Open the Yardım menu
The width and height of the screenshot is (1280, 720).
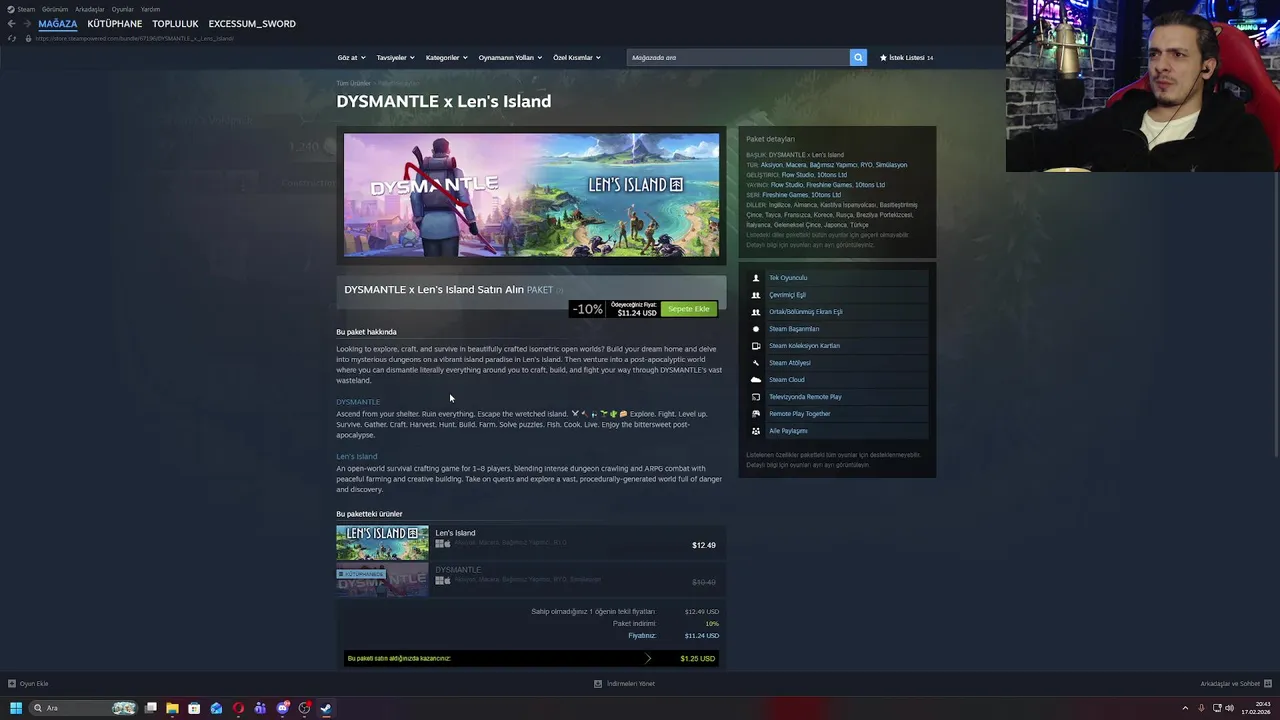tap(150, 9)
